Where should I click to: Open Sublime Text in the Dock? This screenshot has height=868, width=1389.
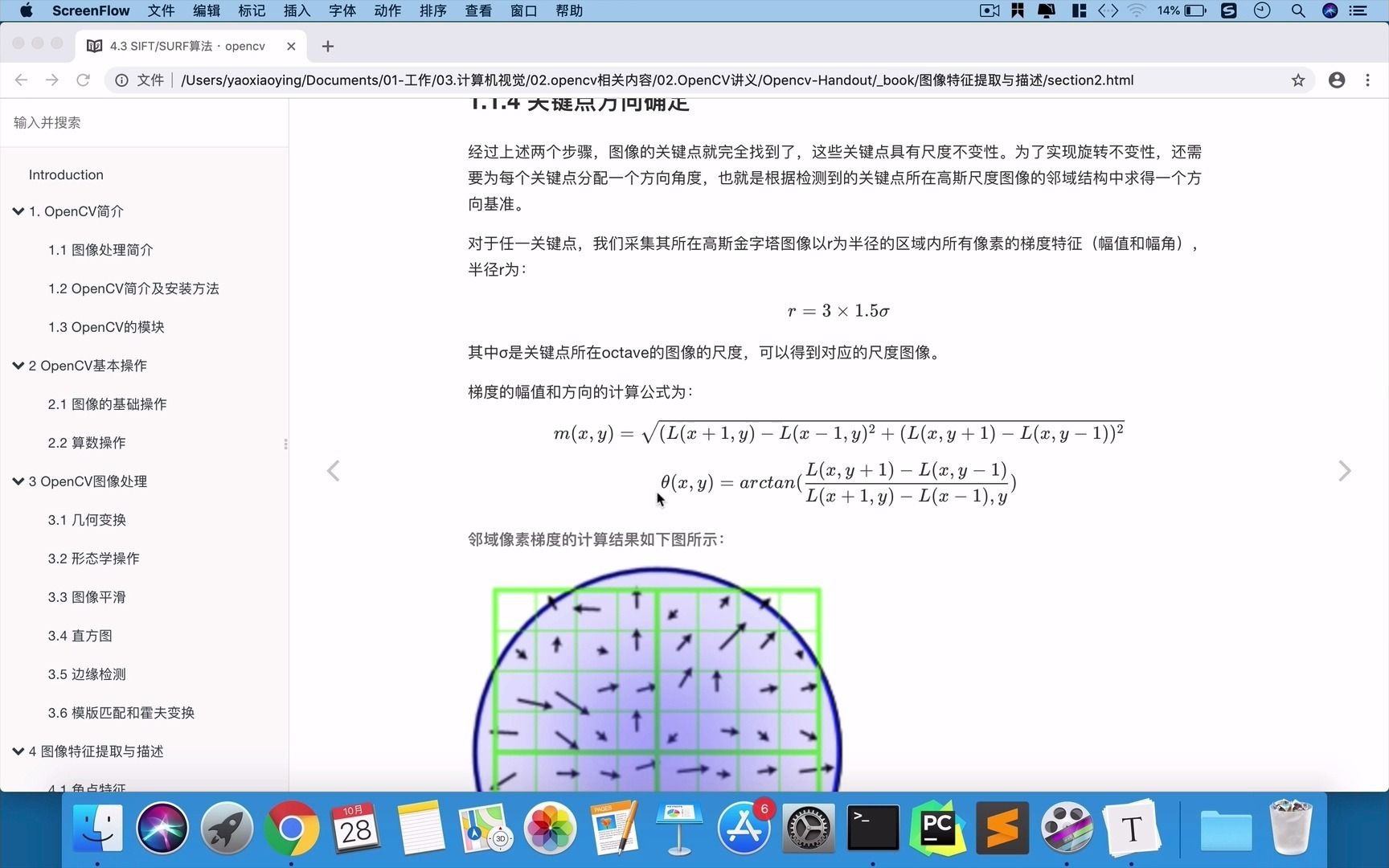(1002, 828)
